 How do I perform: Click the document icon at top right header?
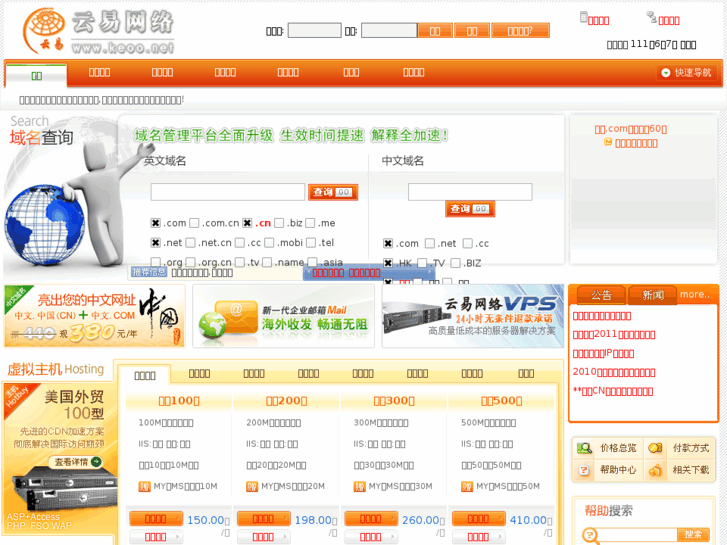[x=584, y=17]
